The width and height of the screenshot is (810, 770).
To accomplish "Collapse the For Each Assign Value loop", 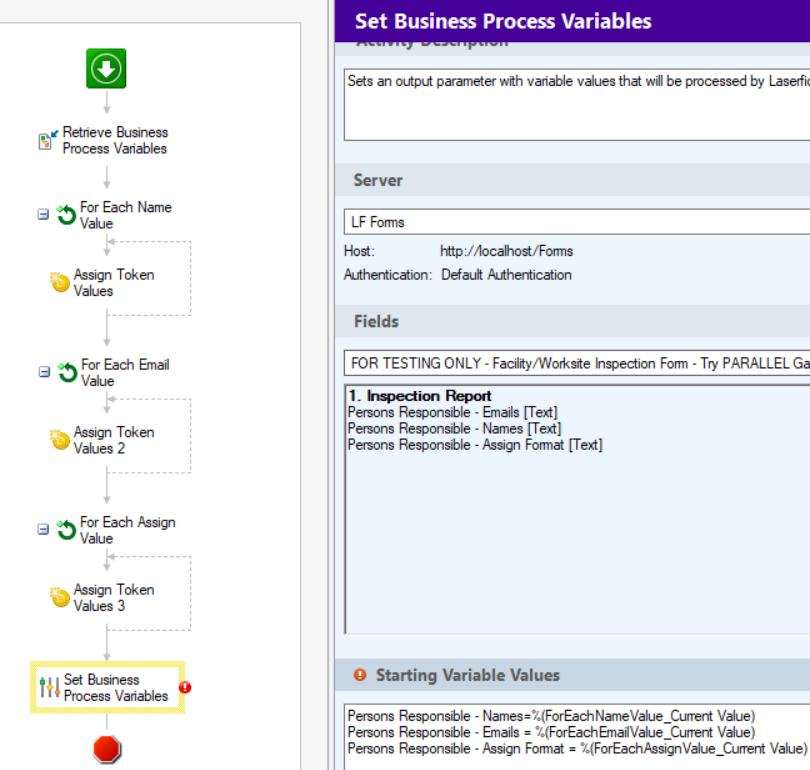I will coord(43,529).
